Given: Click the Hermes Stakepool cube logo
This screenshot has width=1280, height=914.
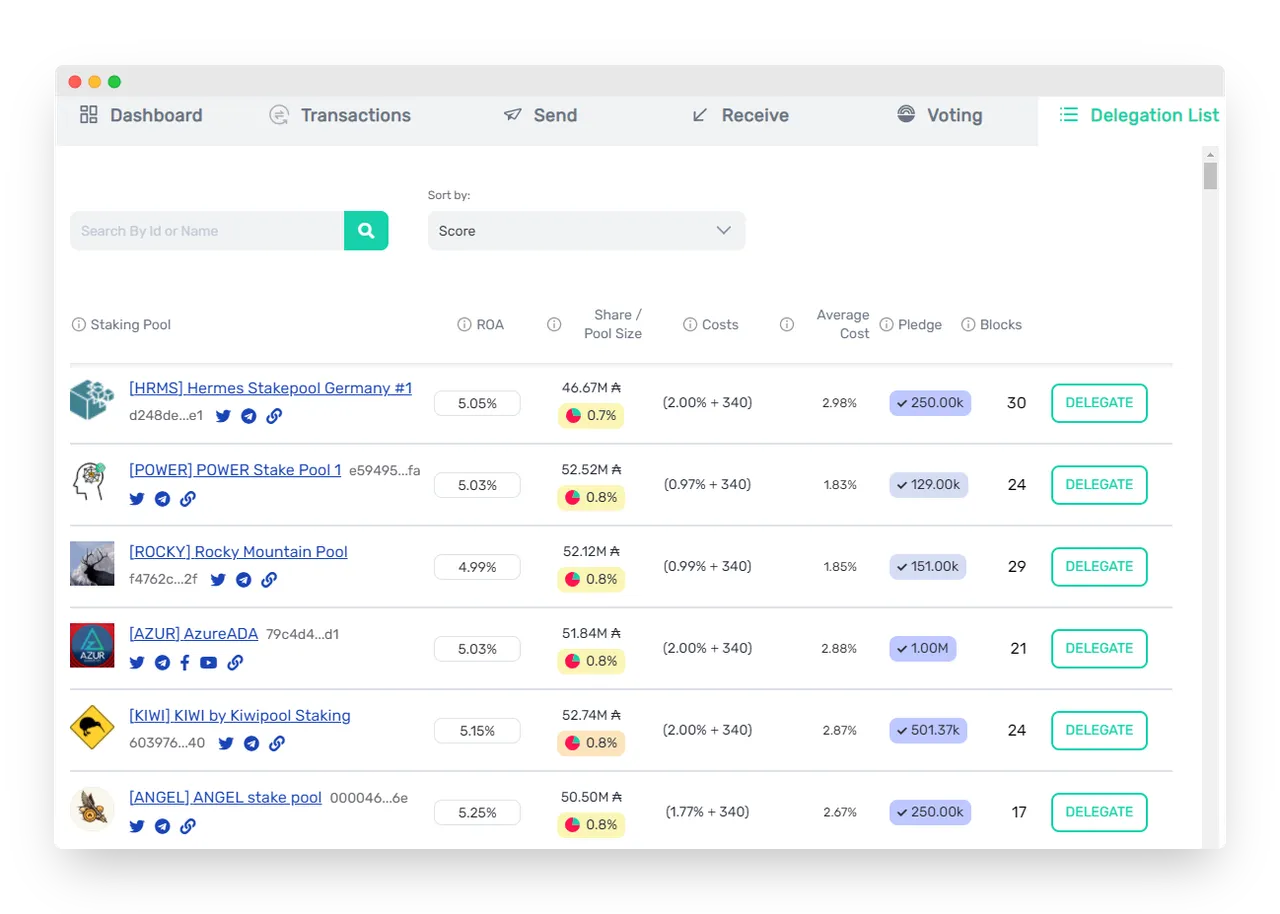Looking at the screenshot, I should (92, 400).
